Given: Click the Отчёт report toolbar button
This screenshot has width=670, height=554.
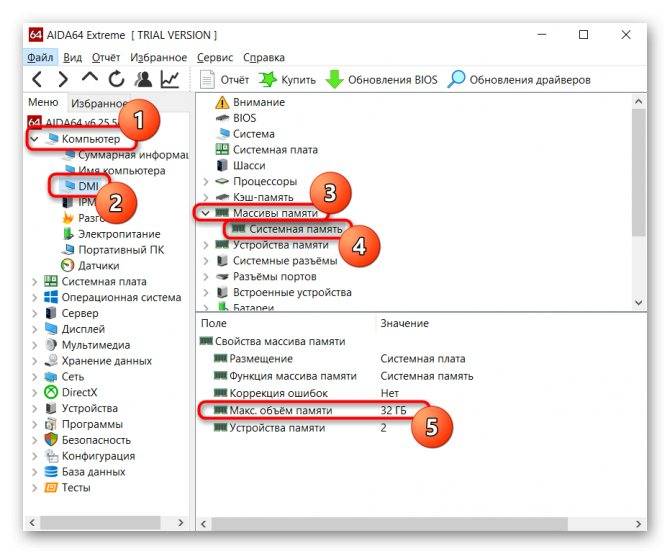Looking at the screenshot, I should point(225,80).
